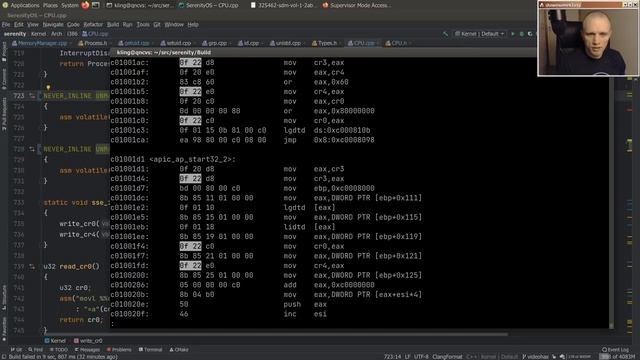Open the git branch widget in status bar

[536, 357]
